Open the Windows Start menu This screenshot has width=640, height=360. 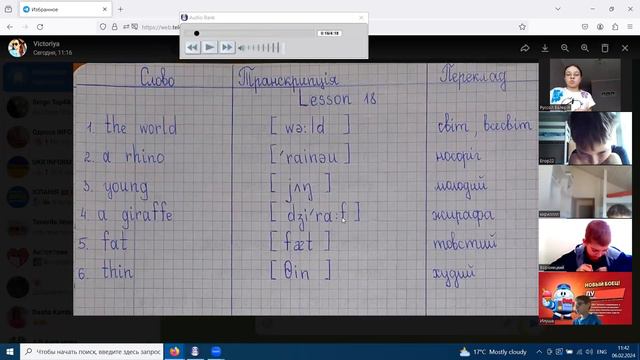10,351
